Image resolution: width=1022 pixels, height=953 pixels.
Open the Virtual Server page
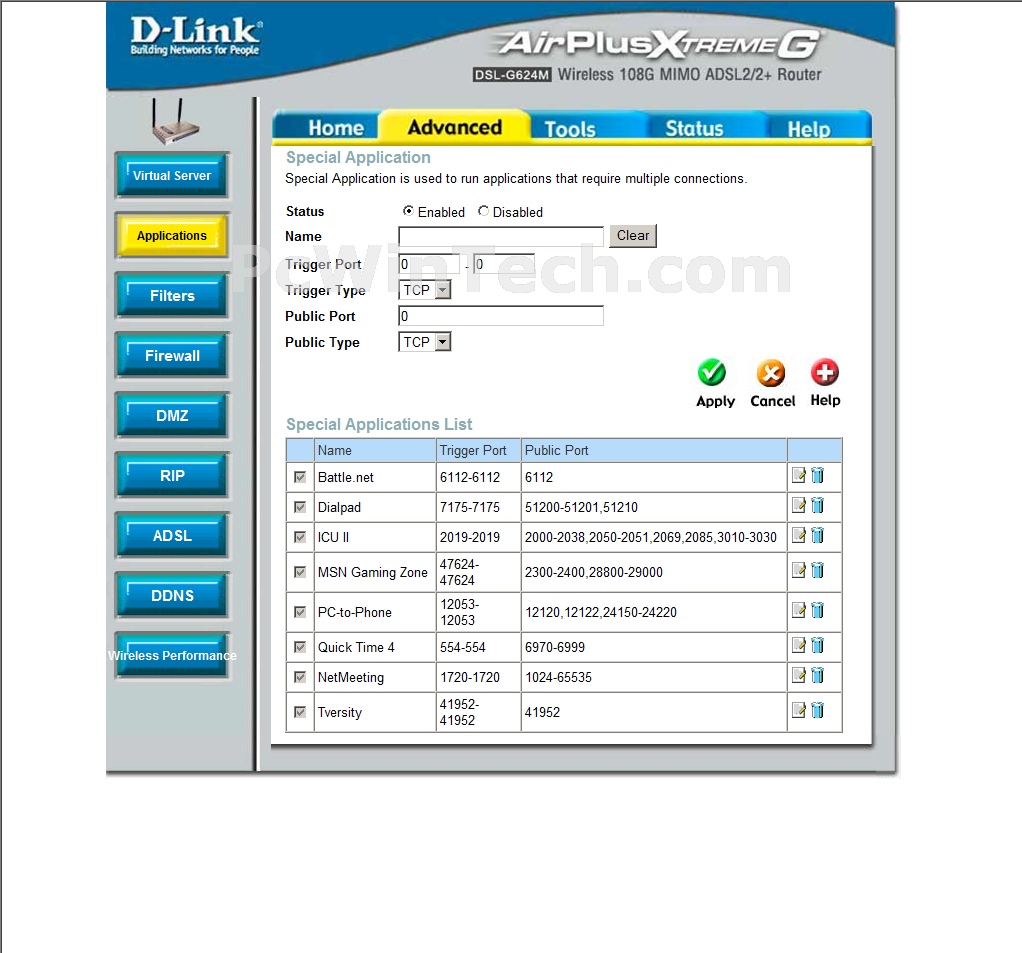[172, 175]
